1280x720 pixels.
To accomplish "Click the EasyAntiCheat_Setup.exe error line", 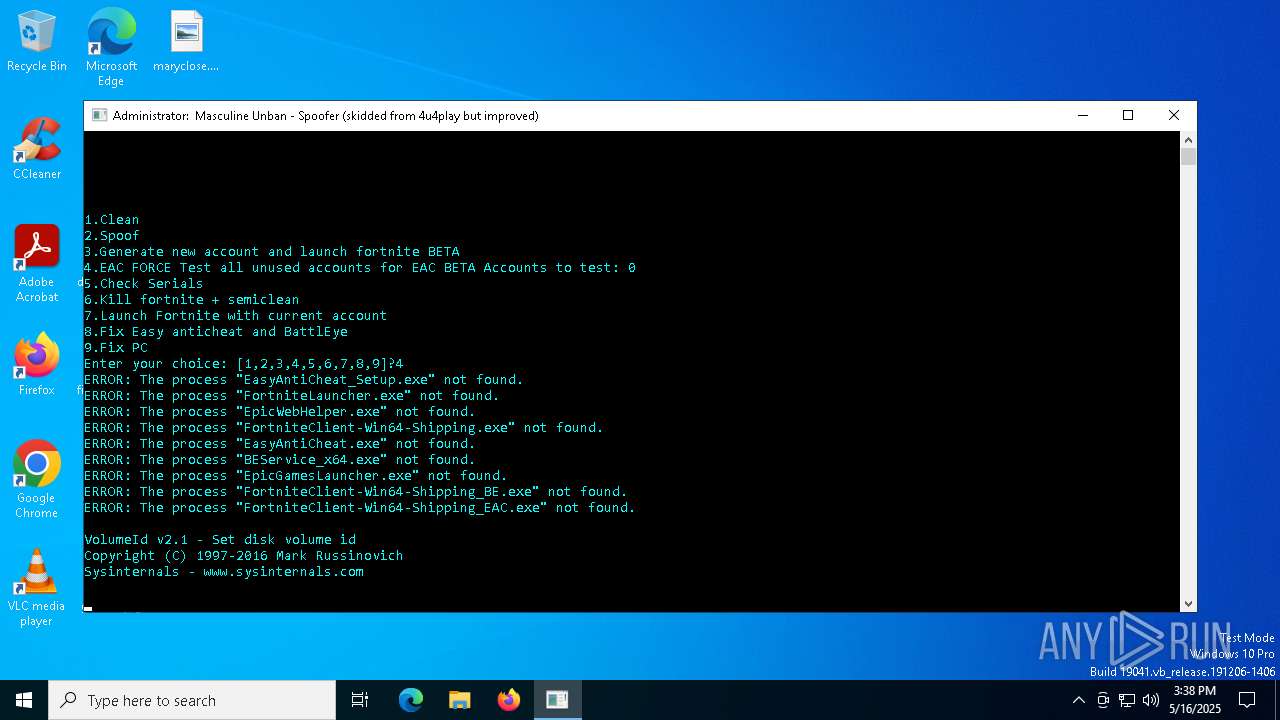I will 304,380.
